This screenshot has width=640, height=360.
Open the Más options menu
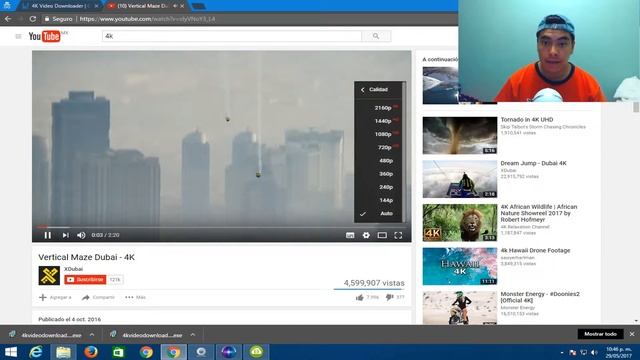pos(136,297)
